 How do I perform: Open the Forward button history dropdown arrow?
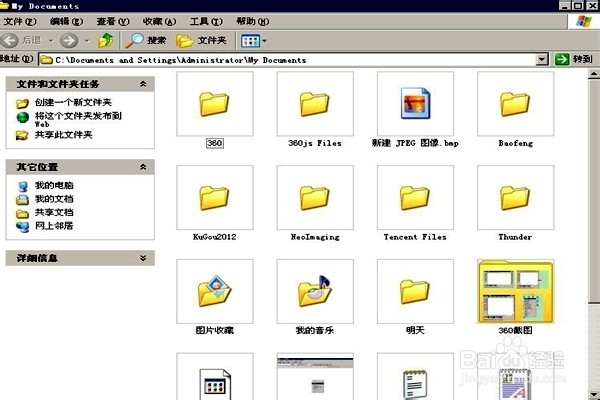(87, 41)
